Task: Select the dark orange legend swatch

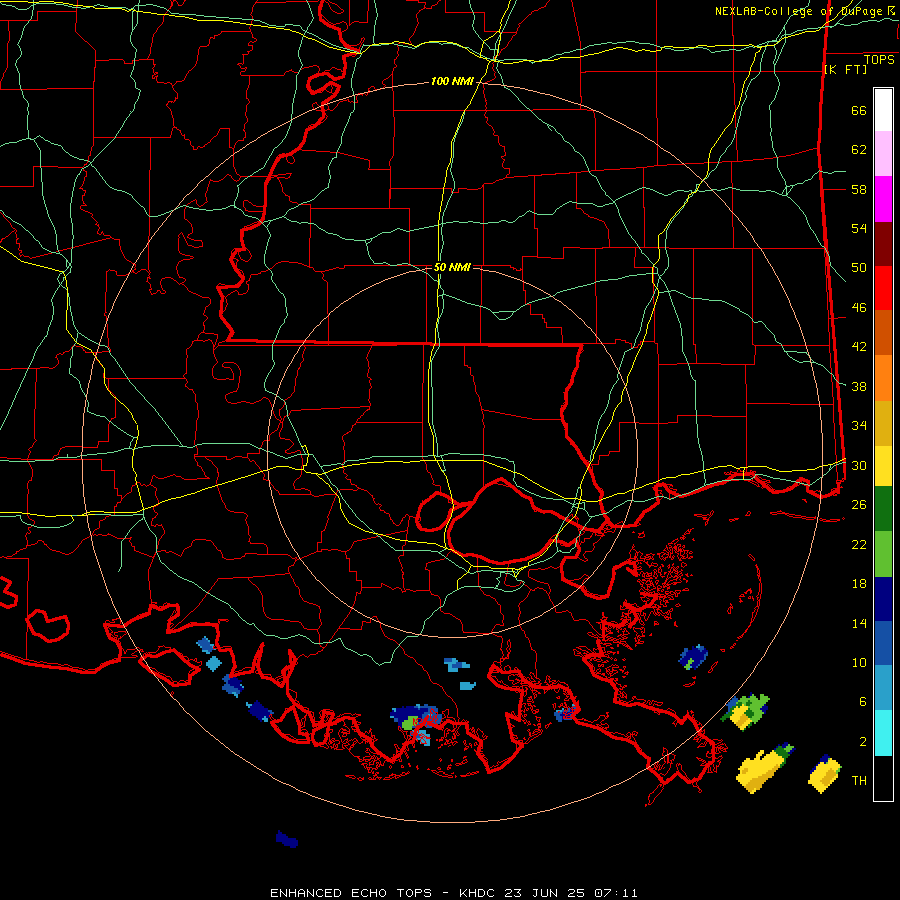Action: pyautogui.click(x=883, y=333)
